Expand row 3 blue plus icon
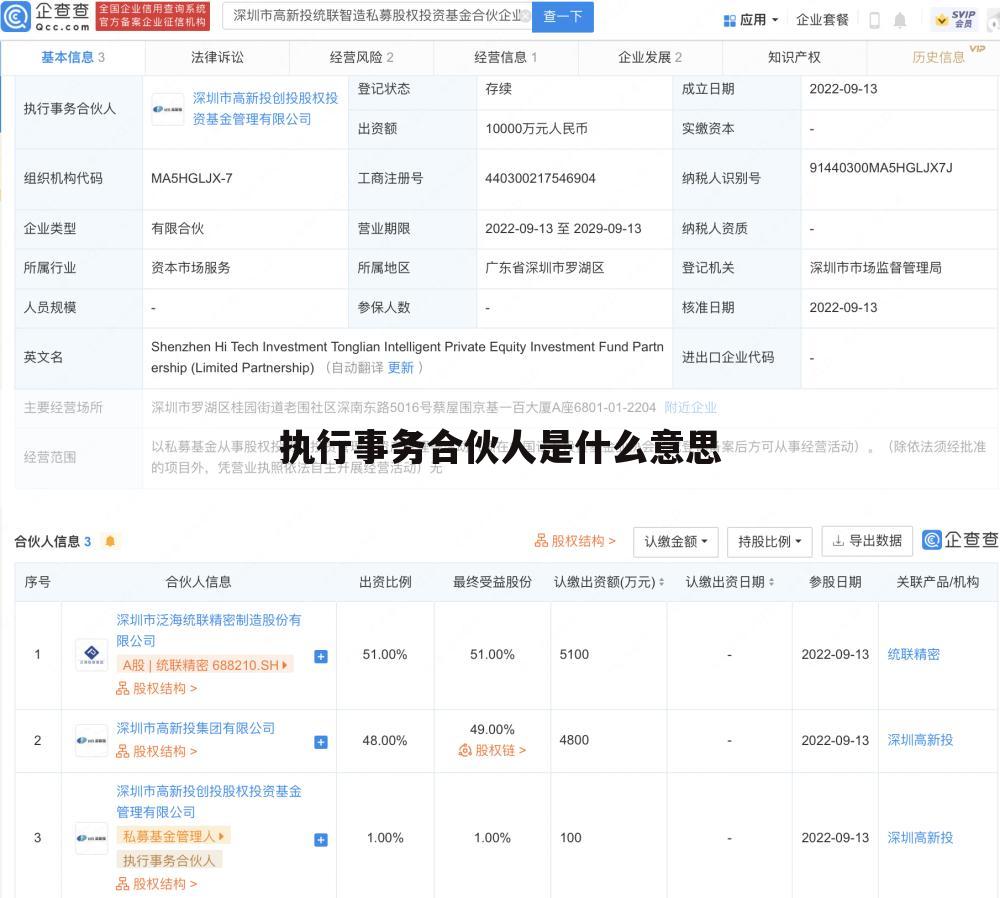Viewport: 1000px width, 898px height. point(321,840)
